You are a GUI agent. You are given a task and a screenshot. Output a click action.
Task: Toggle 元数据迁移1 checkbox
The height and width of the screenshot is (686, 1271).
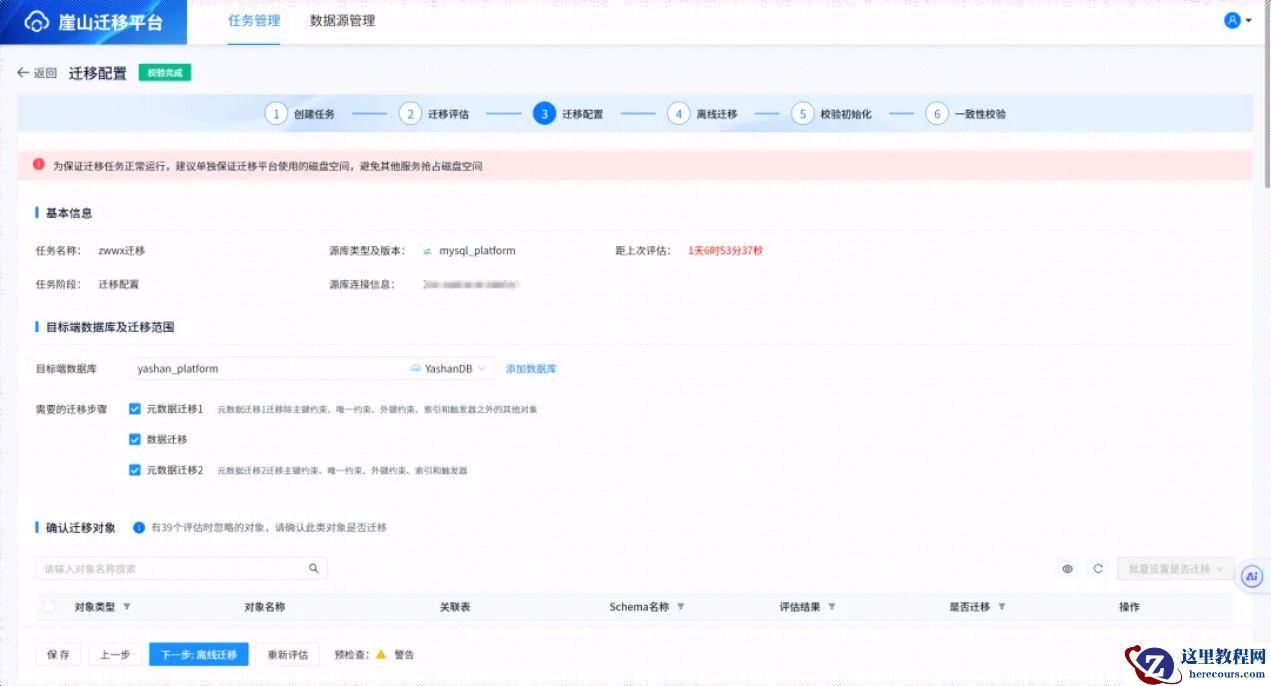tap(135, 409)
